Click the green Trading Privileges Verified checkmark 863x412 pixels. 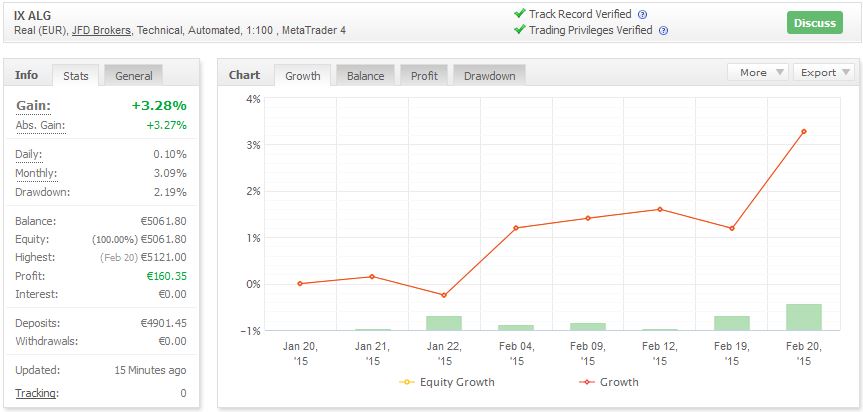tap(519, 30)
